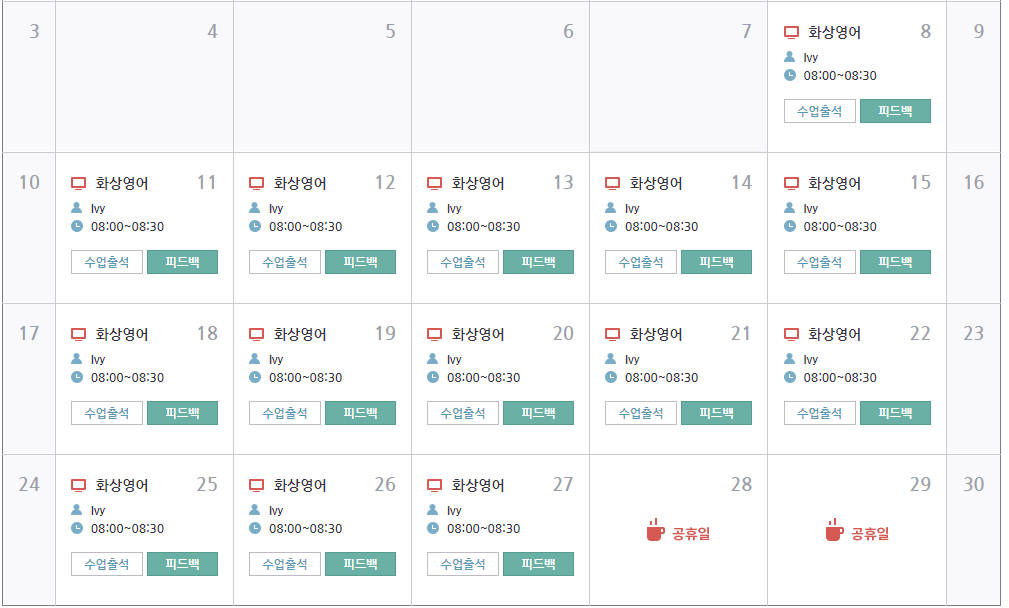The width and height of the screenshot is (1009, 608).
Task: Click the teacher person icon on day 11
Action: 78,208
